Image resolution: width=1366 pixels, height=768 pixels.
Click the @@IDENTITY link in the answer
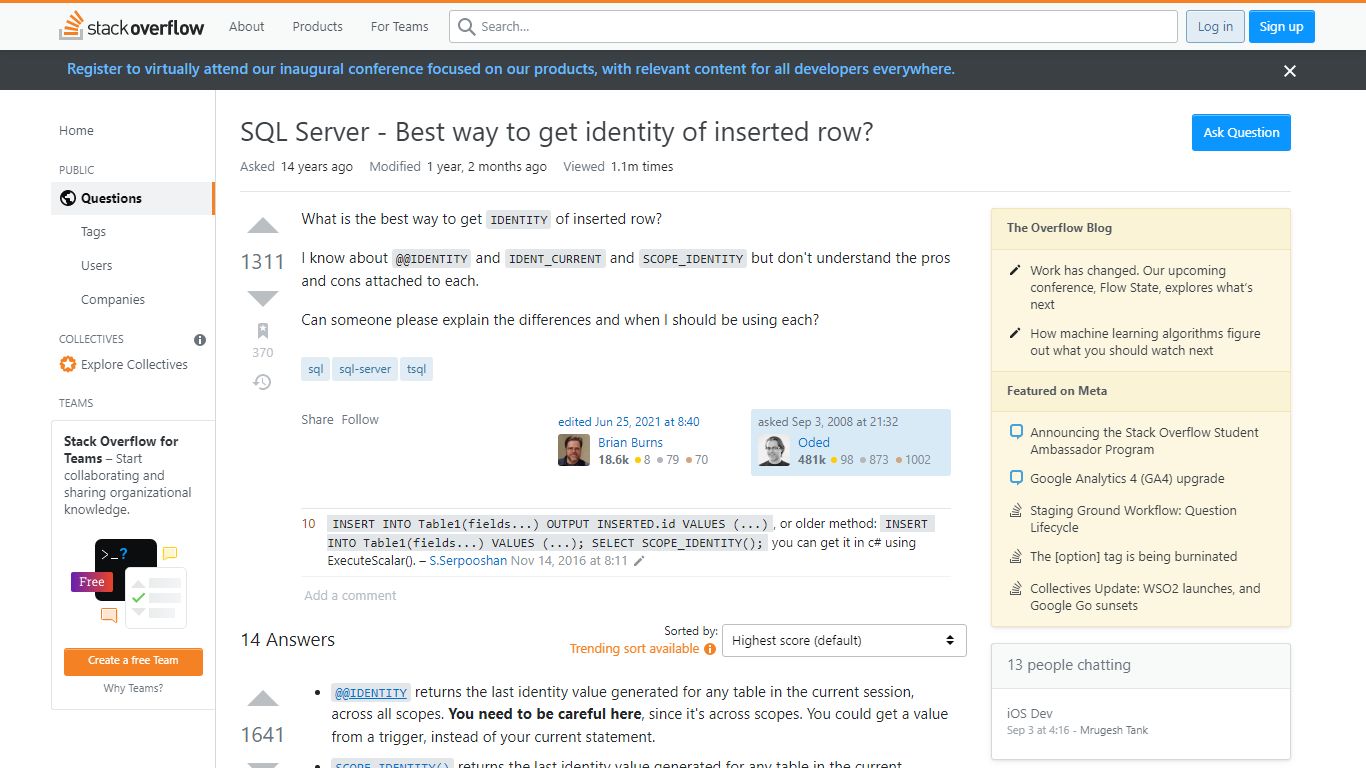371,692
